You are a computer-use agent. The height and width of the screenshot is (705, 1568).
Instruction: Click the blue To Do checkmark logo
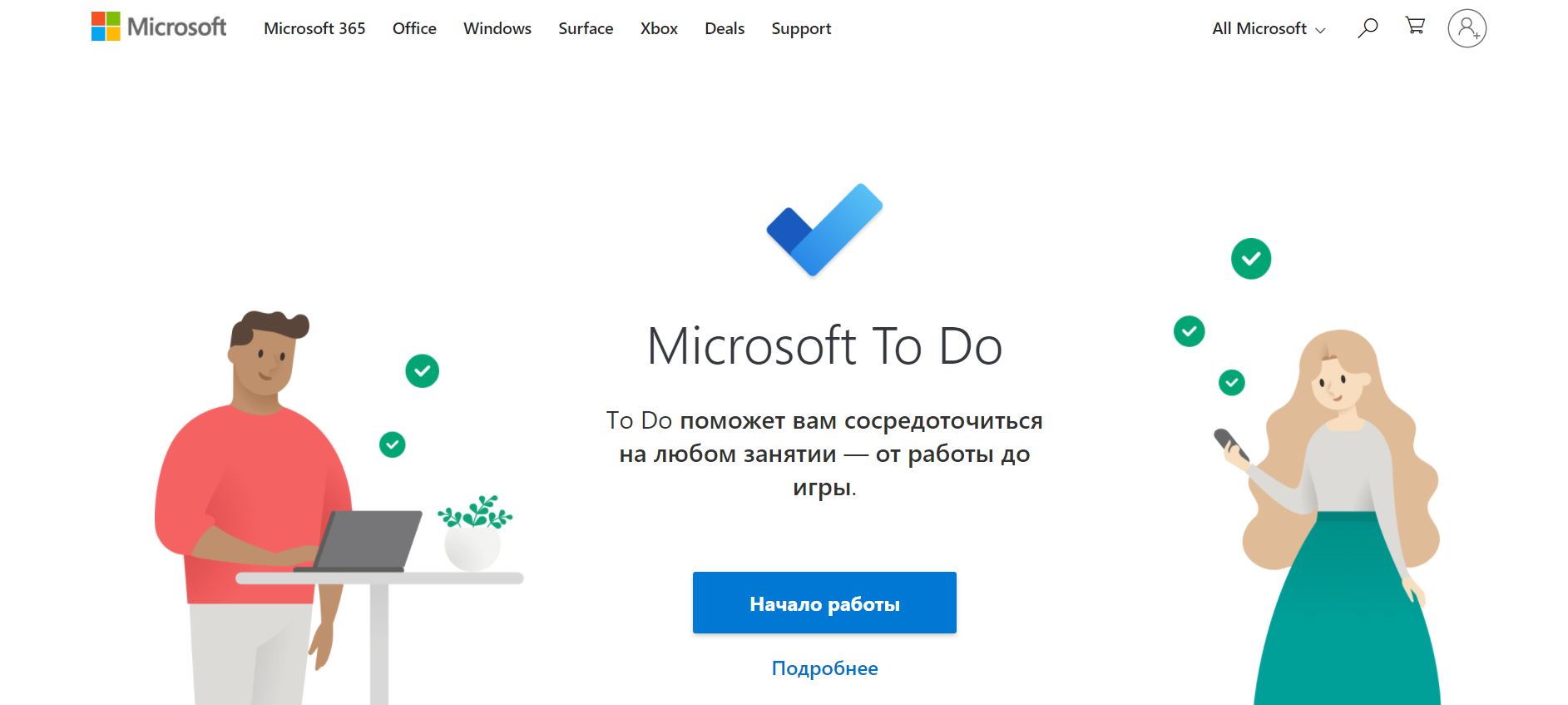824,230
